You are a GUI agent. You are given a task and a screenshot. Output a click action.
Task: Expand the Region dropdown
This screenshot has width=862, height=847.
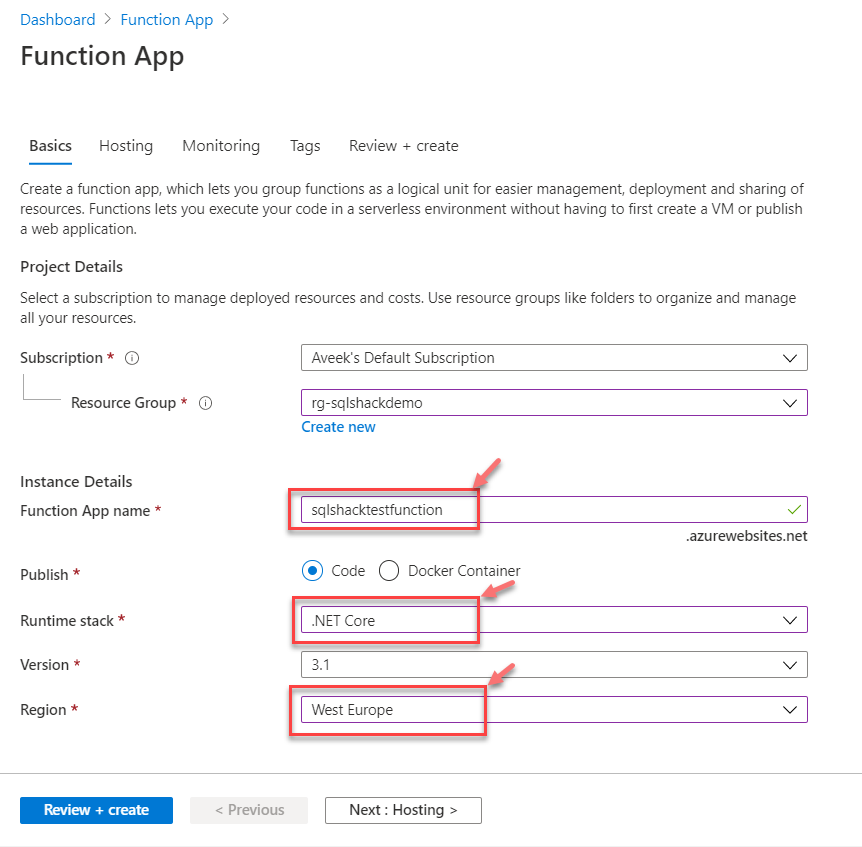[554, 709]
